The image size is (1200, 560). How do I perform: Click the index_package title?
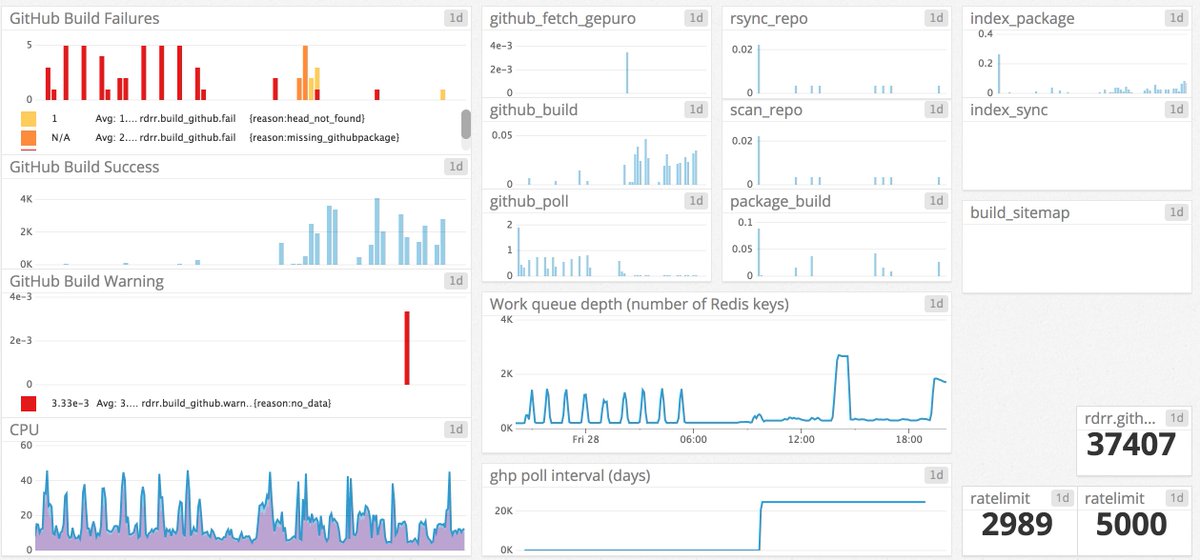click(x=1022, y=19)
